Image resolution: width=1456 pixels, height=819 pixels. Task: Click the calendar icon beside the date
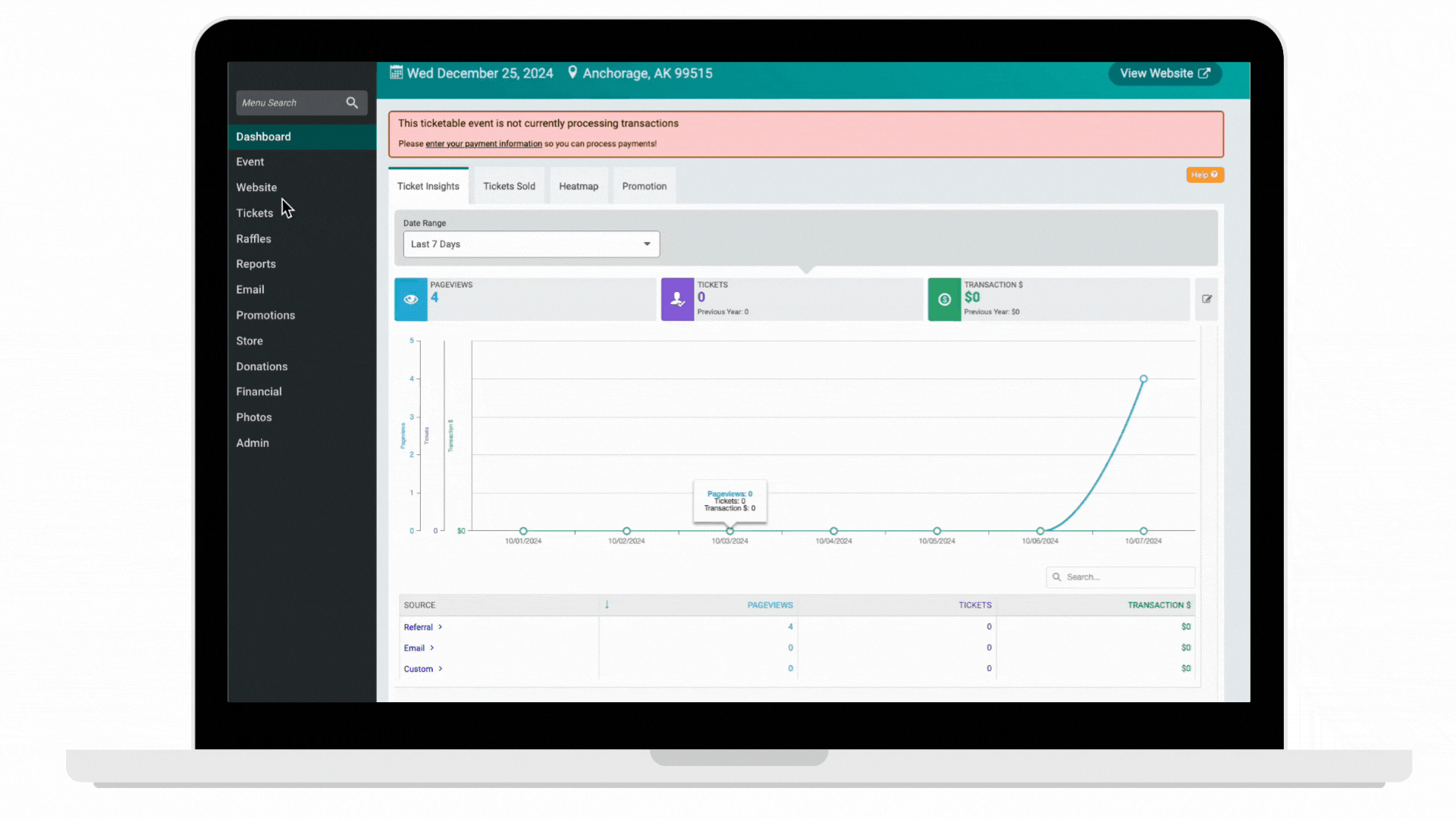[x=396, y=73]
